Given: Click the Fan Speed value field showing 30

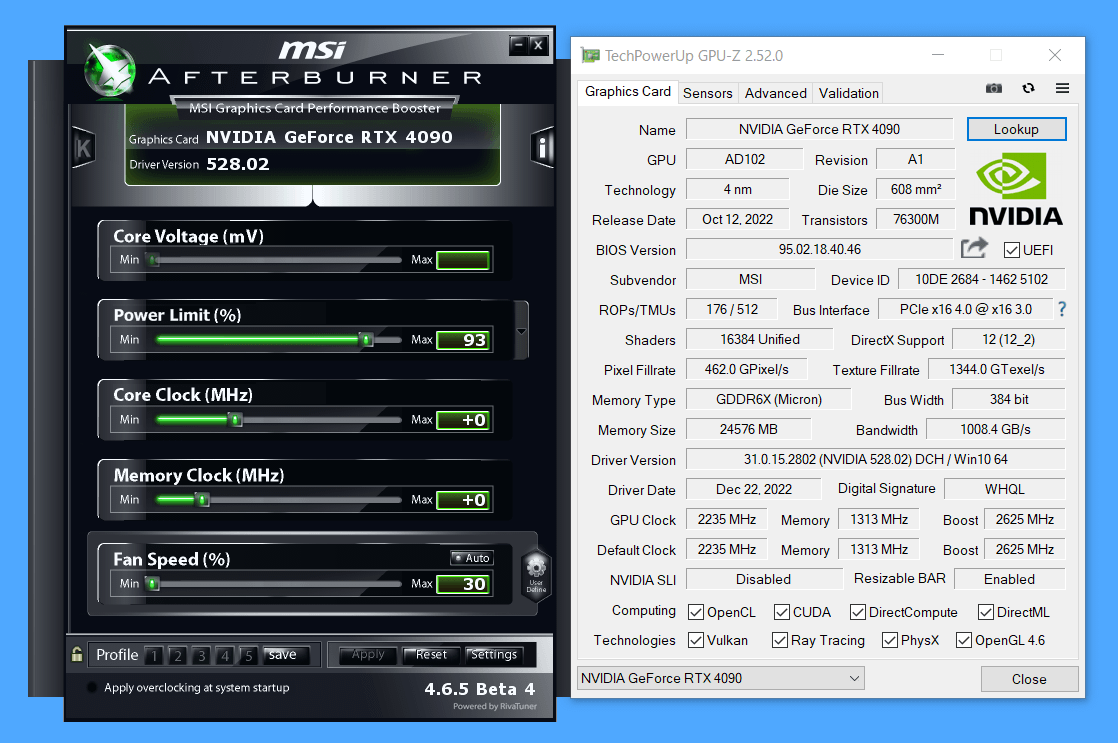Looking at the screenshot, I should click(x=463, y=584).
